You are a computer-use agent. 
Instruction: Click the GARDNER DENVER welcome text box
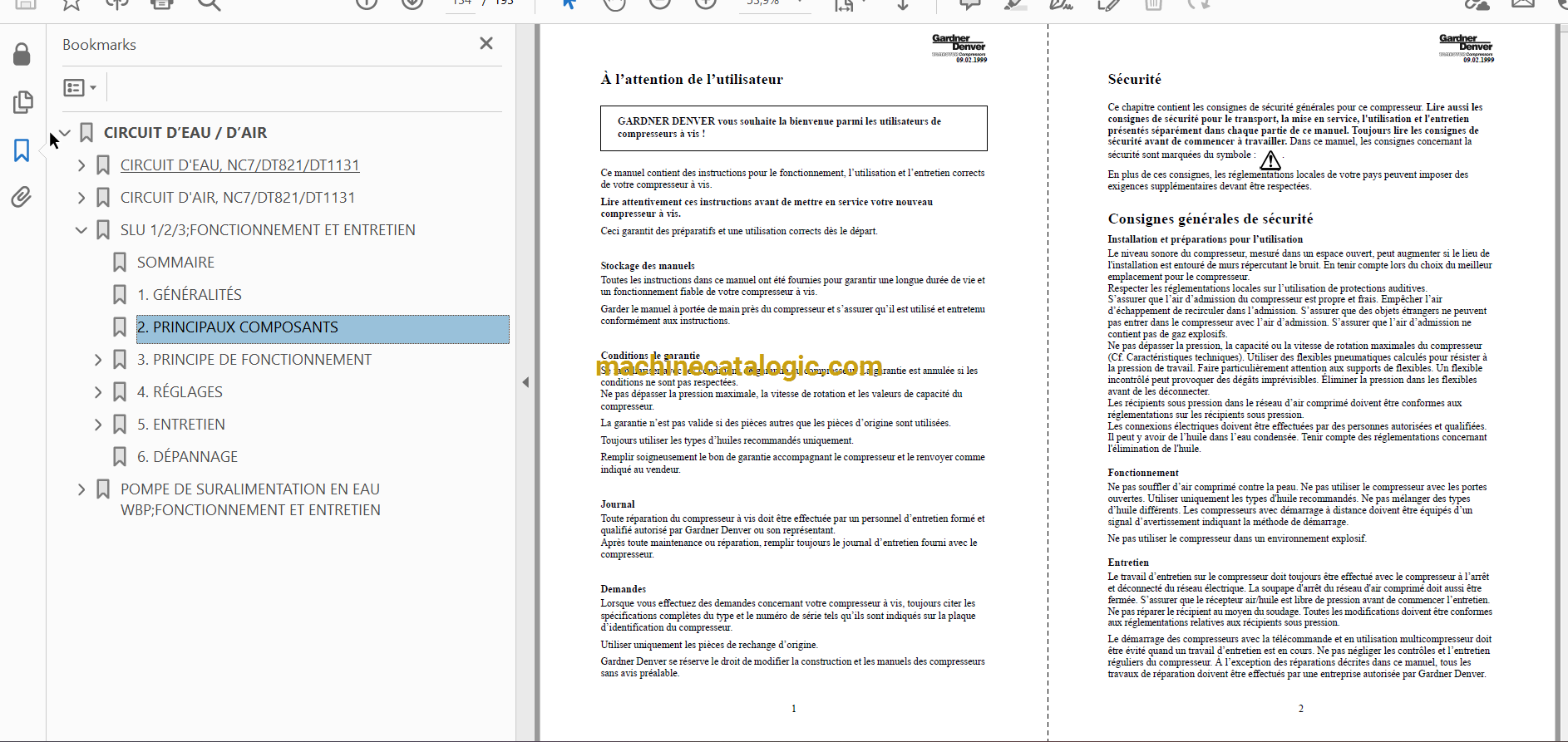tap(793, 128)
